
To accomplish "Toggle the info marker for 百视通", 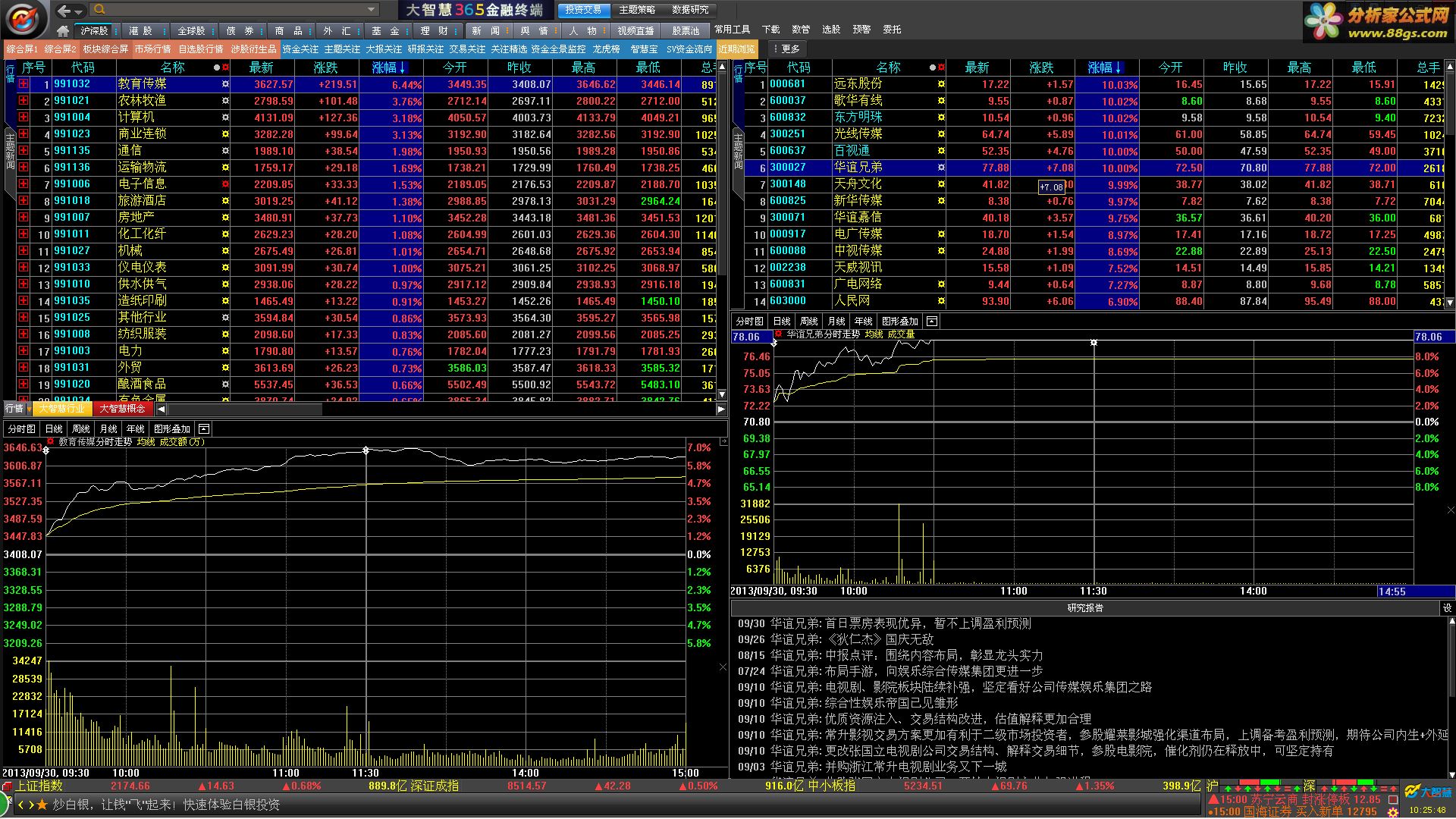I will 941,151.
